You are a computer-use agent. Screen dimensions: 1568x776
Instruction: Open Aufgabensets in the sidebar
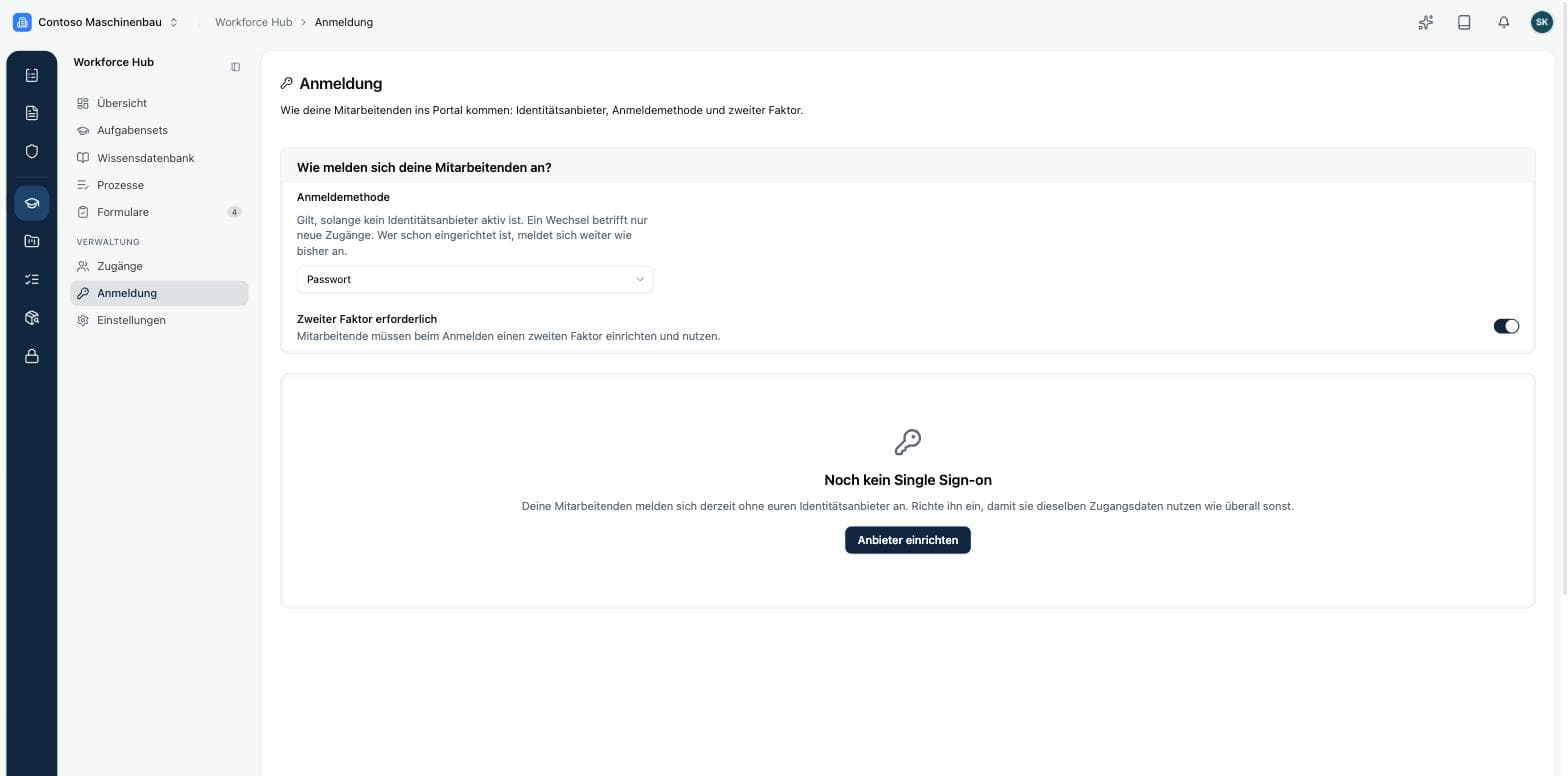pos(159,130)
